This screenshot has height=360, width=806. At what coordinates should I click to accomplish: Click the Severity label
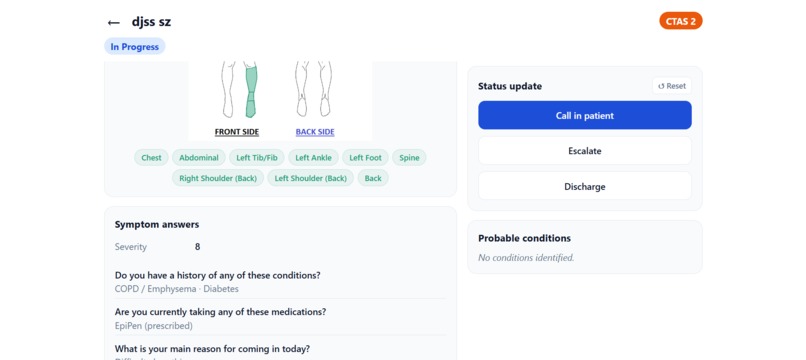point(131,247)
